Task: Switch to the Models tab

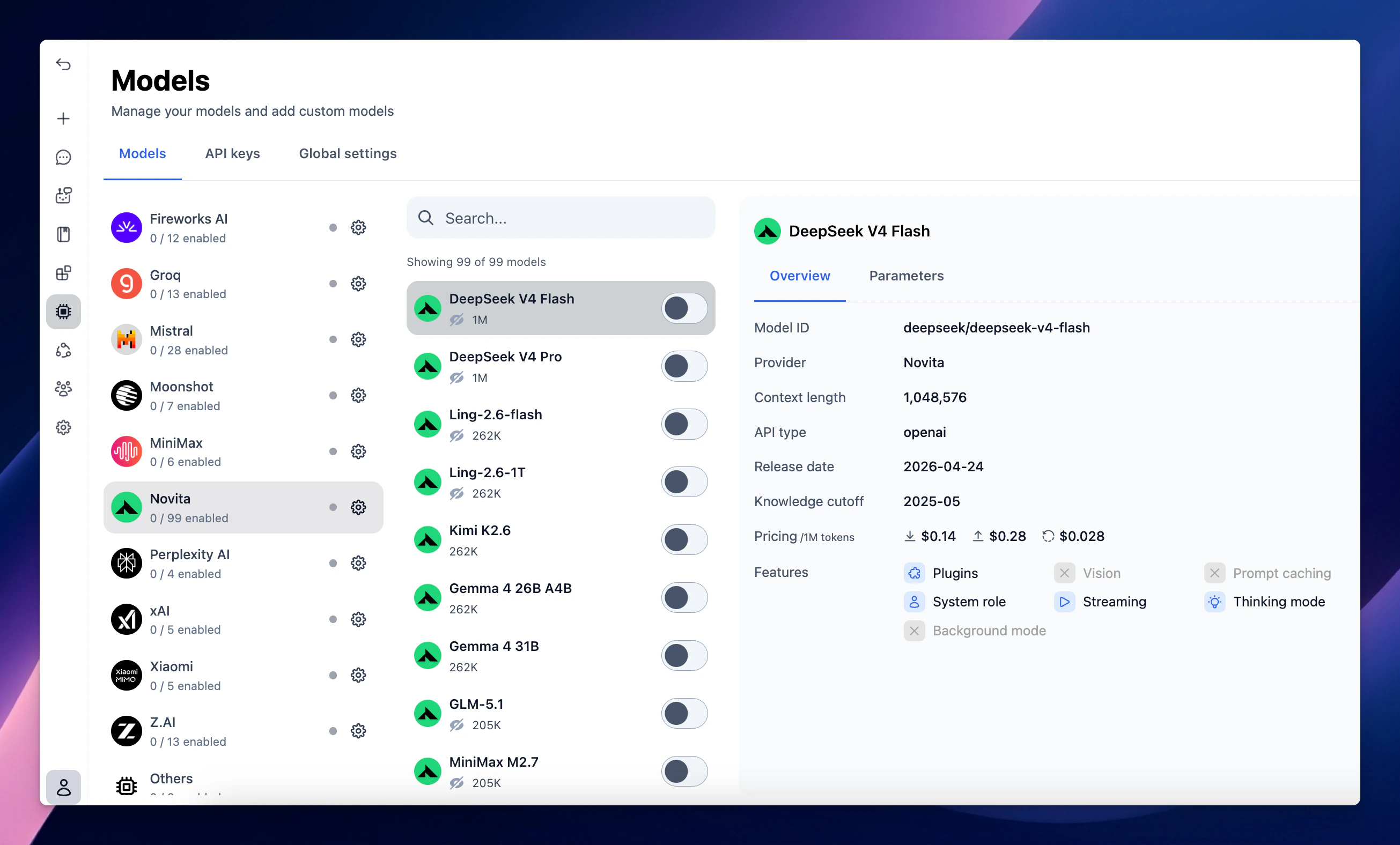Action: tap(142, 153)
